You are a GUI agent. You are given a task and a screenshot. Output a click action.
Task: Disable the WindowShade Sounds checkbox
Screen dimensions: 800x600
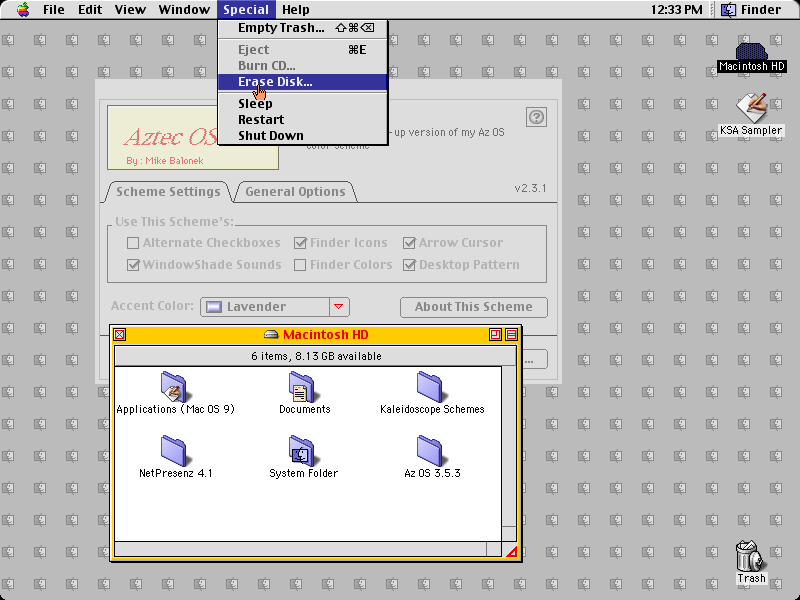133,265
